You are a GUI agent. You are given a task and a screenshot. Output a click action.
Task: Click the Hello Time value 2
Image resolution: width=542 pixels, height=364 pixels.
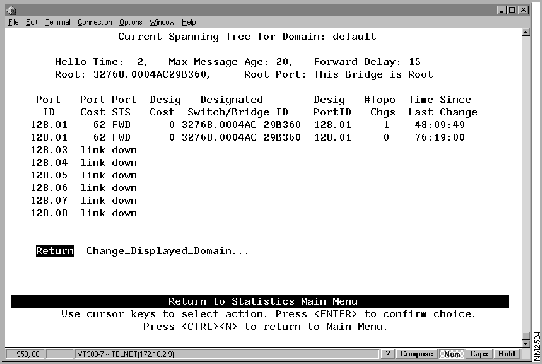141,62
